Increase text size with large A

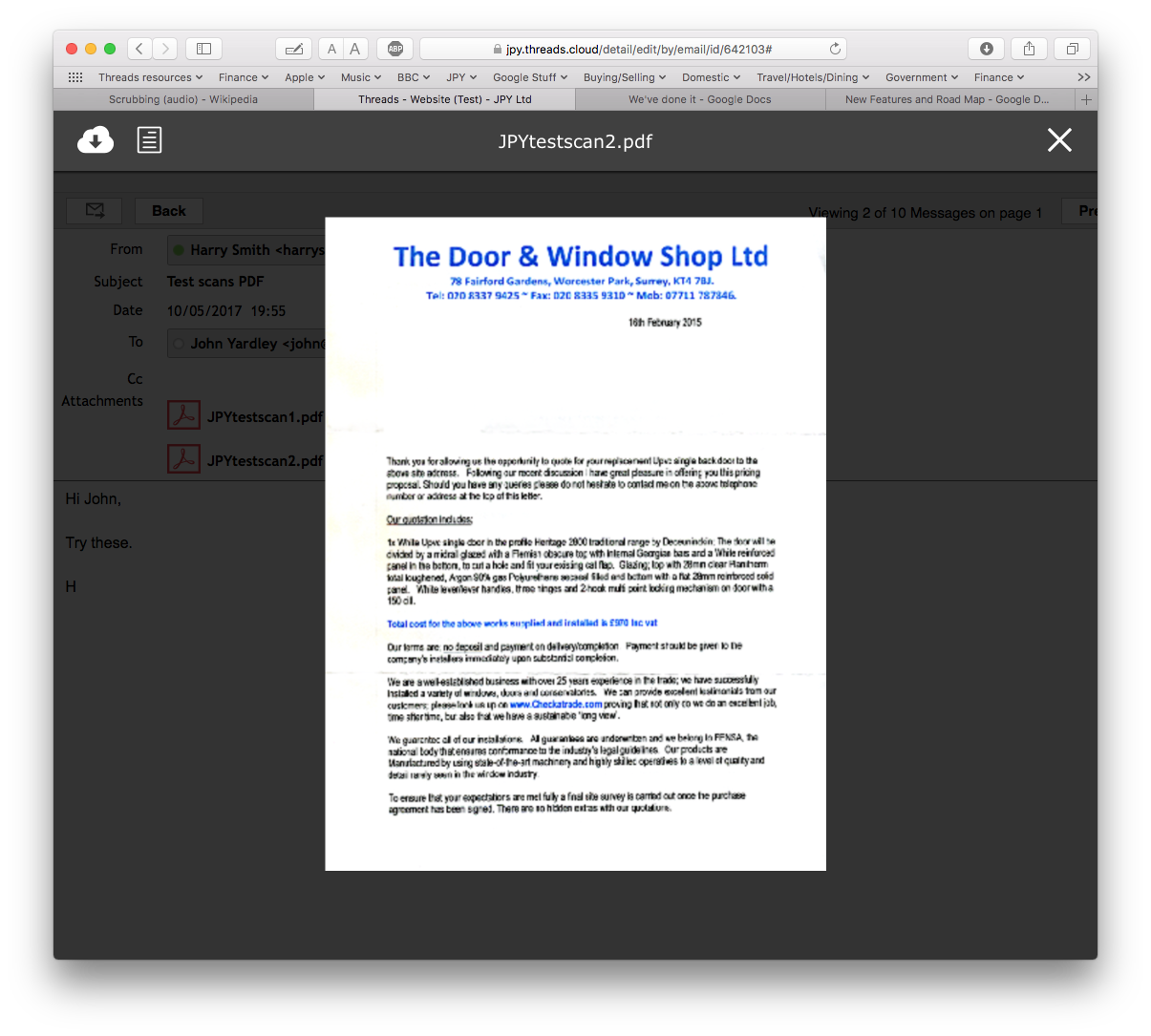(x=355, y=49)
